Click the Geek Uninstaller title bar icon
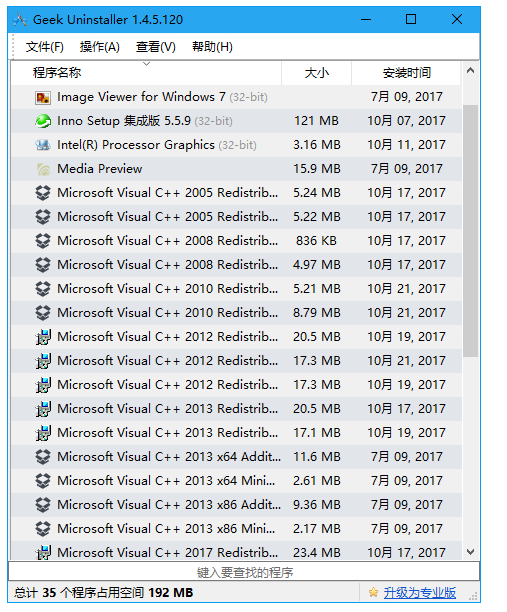 [x=20, y=20]
